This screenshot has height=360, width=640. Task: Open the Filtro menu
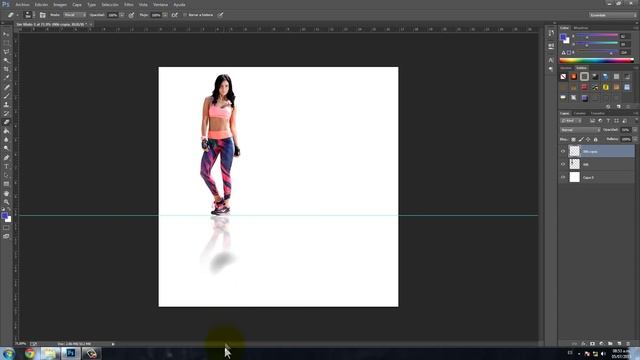point(129,4)
